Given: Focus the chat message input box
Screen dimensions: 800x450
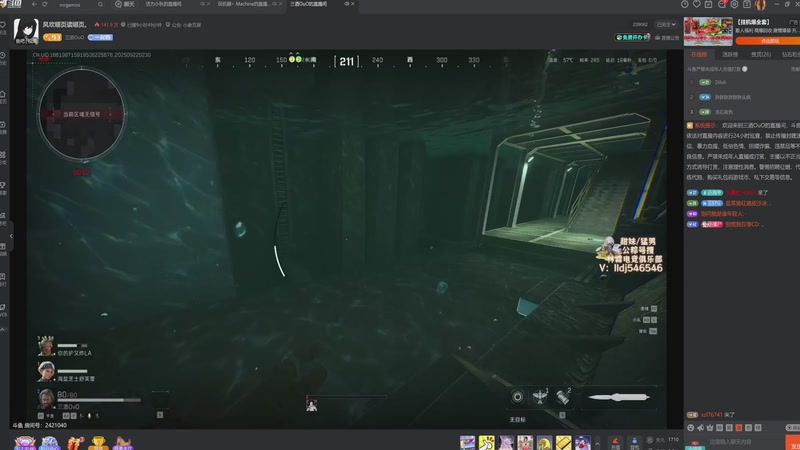Looking at the screenshot, I should [745, 442].
